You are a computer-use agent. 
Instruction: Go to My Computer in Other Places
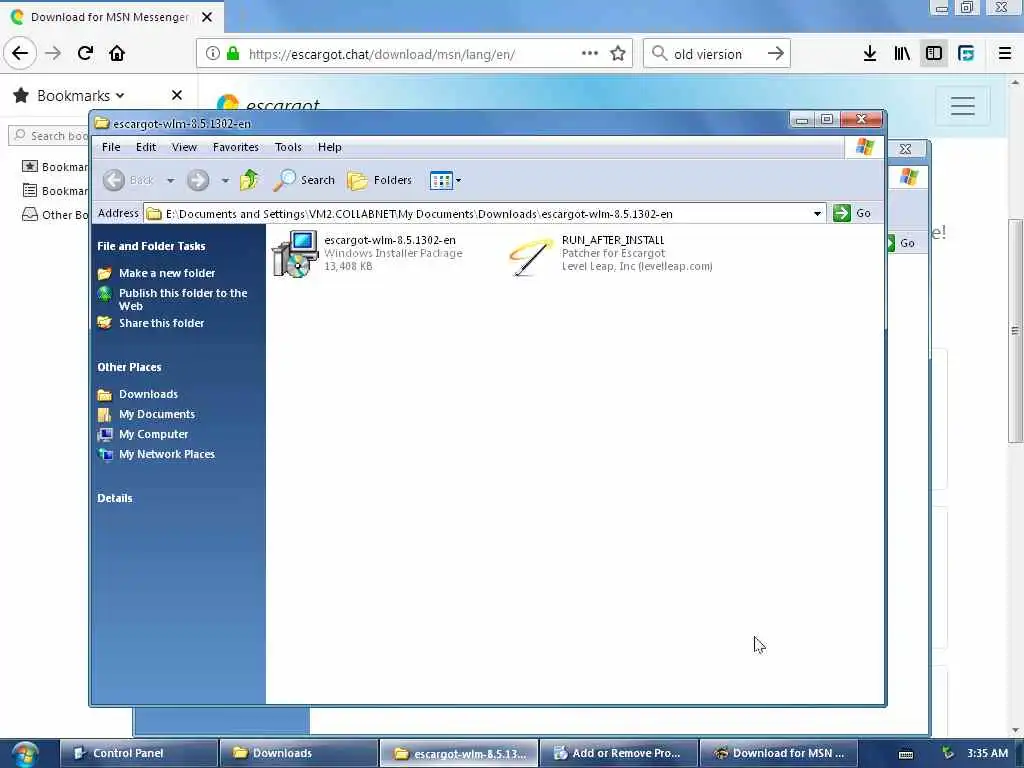coord(153,434)
